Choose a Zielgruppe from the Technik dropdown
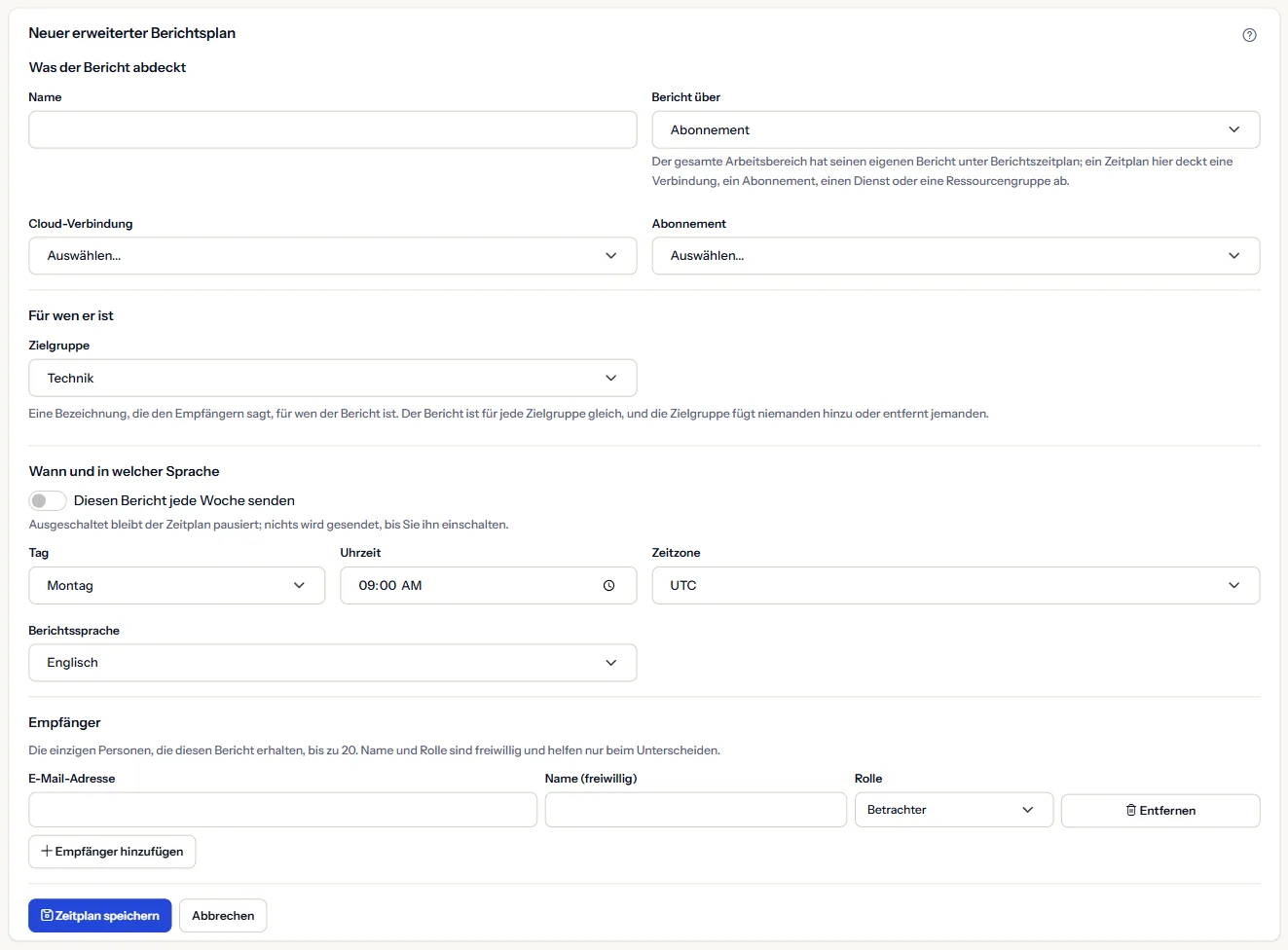The image size is (1288, 950). point(332,378)
